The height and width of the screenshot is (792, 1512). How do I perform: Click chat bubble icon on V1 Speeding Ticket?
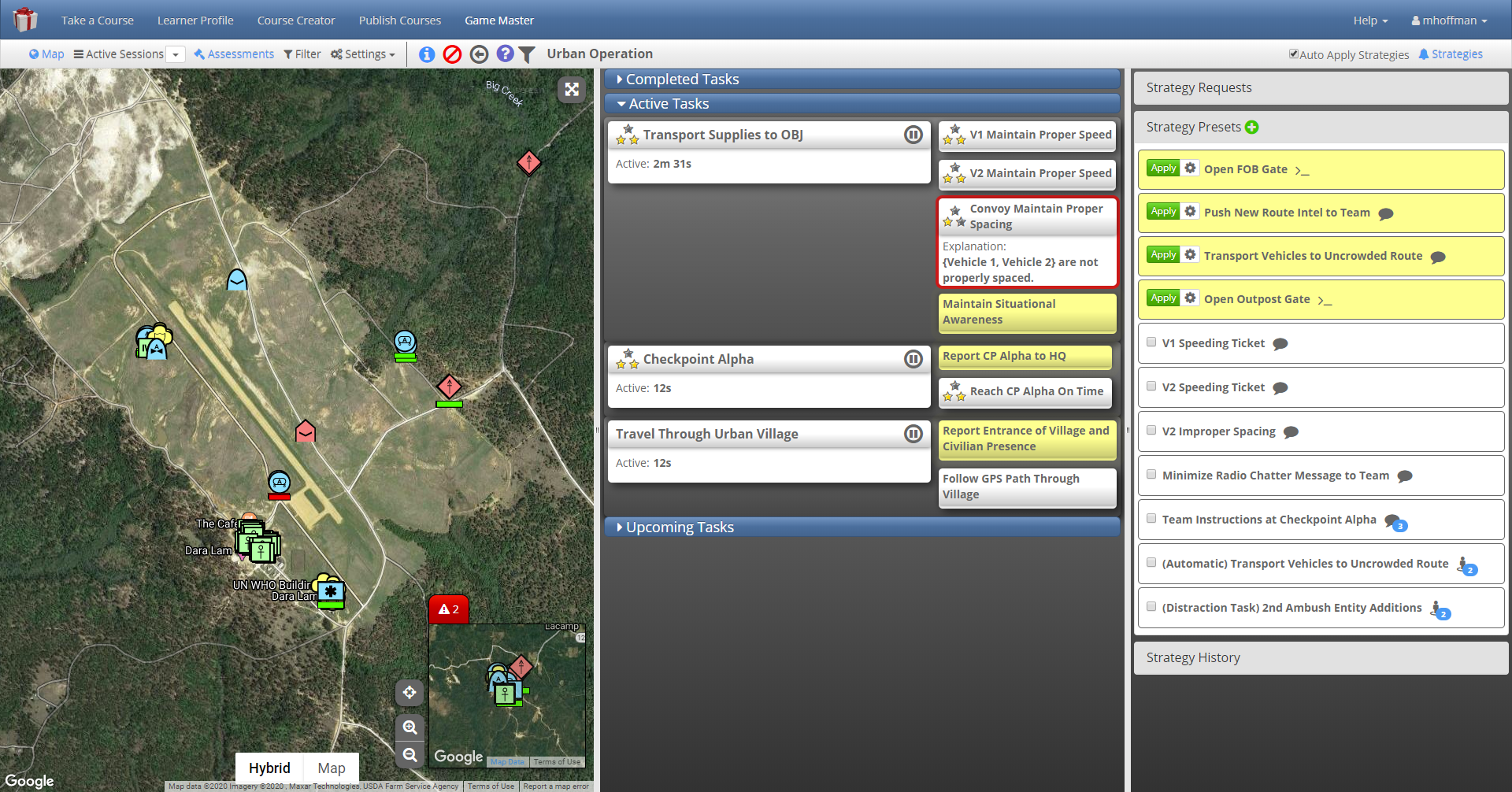1280,344
